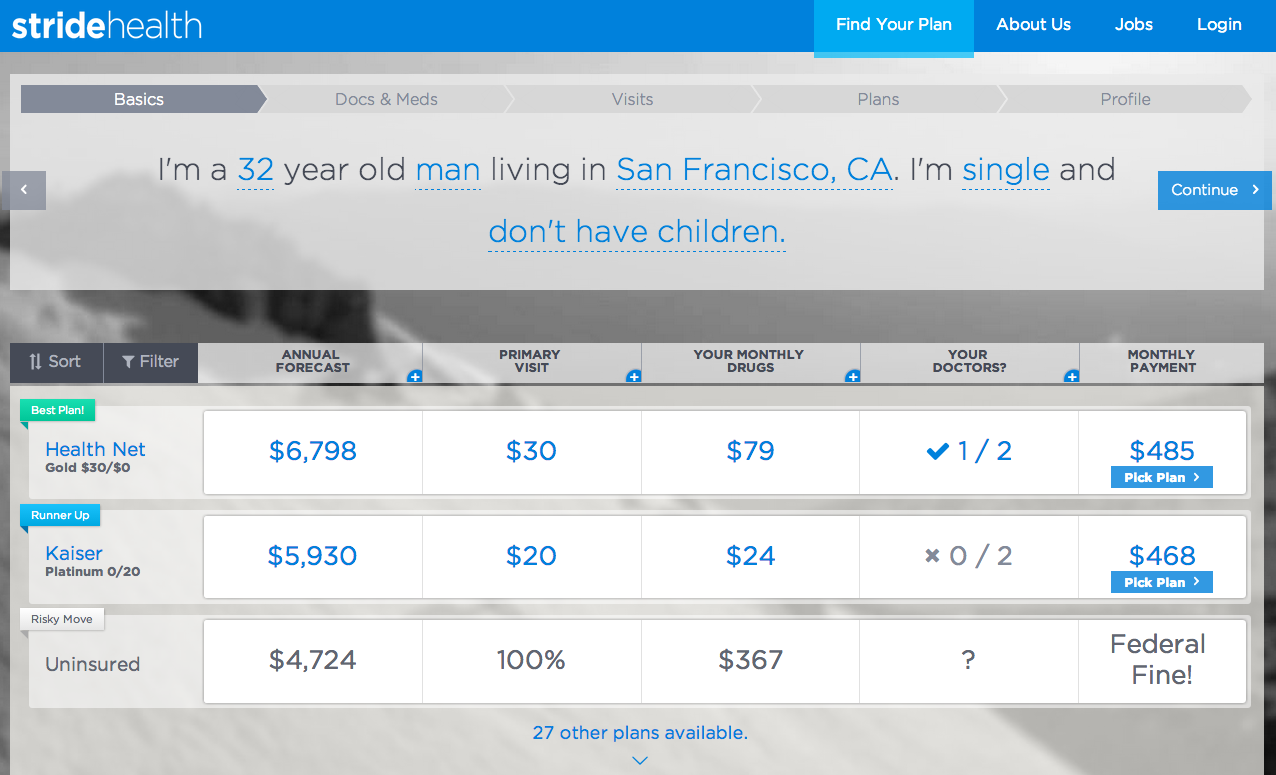Pick the Kaiser Platinum plan
Image resolution: width=1276 pixels, height=775 pixels.
1161,583
